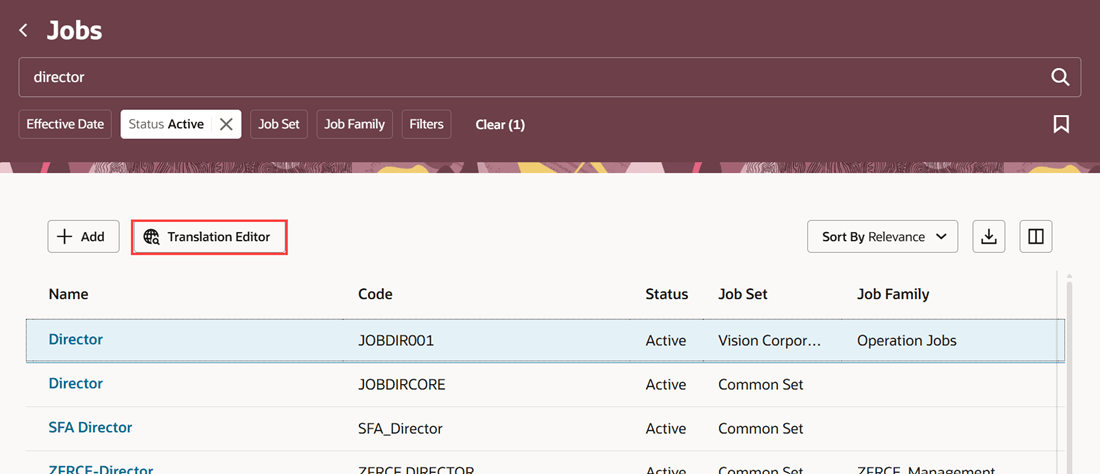Open the Status Active filter chip
This screenshot has width=1100, height=474.
(x=166, y=124)
